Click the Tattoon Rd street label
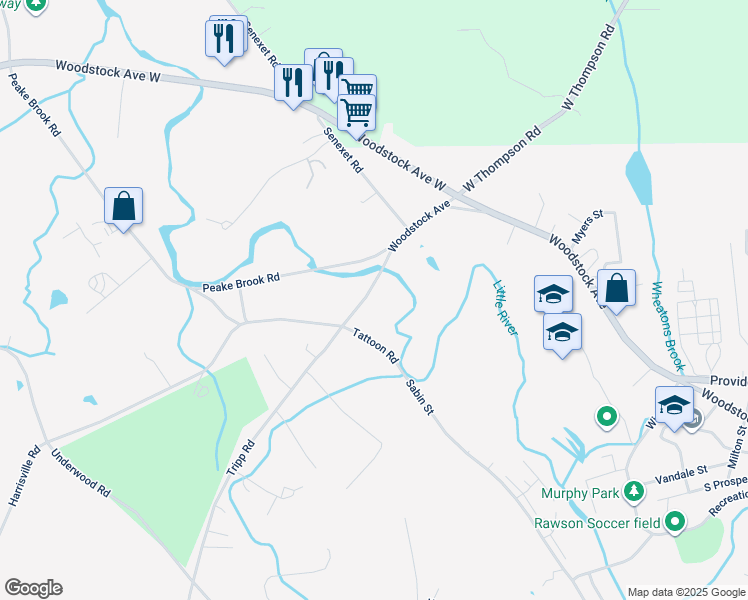748x600 pixels. (x=375, y=345)
